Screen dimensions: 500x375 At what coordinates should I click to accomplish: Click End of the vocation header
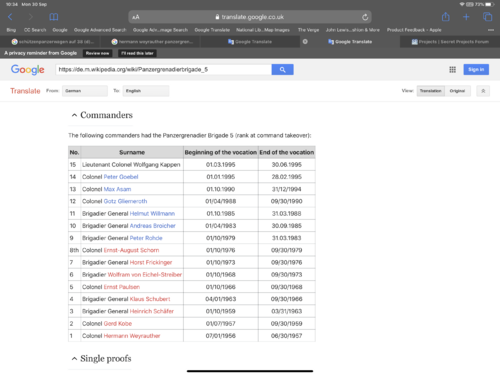(x=287, y=152)
